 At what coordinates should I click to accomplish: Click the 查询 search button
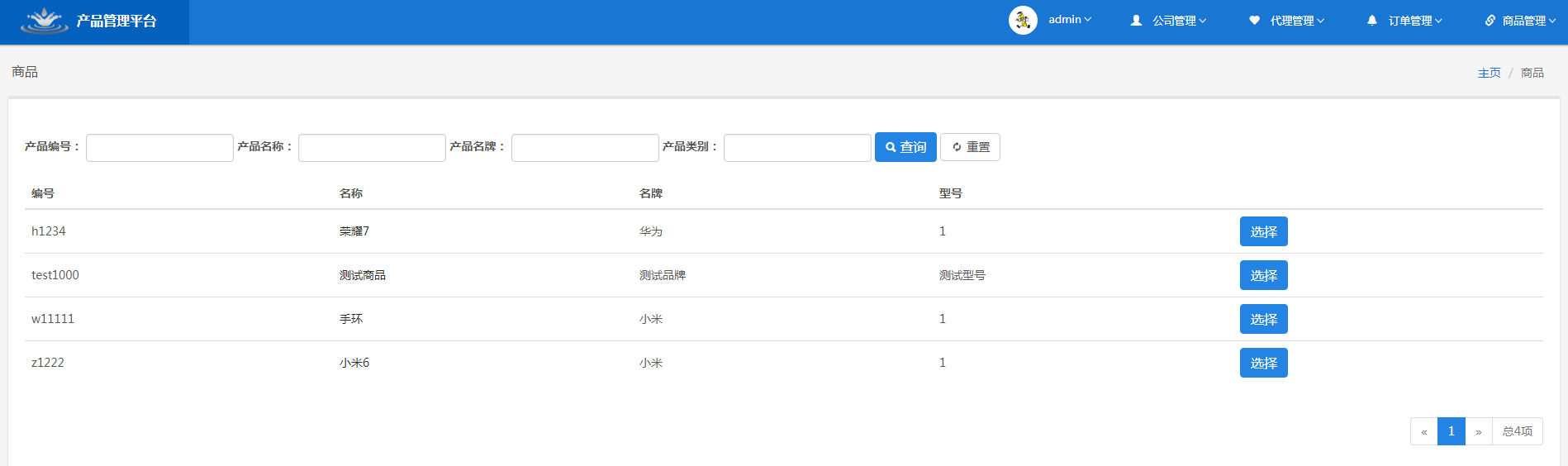click(x=905, y=147)
